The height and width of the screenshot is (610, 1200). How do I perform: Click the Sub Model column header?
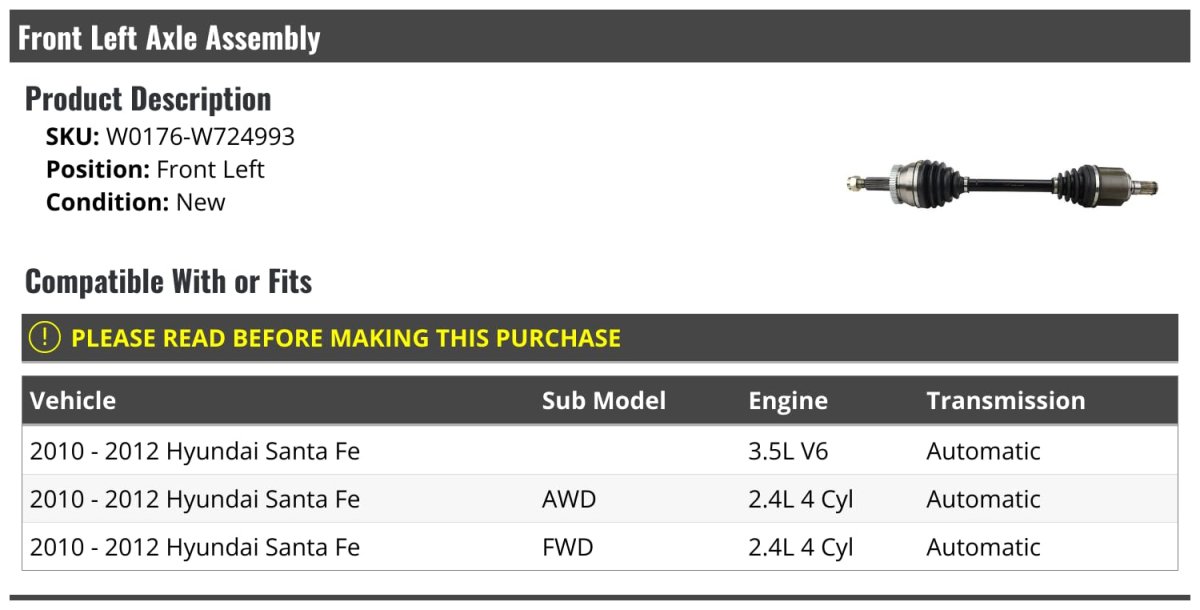pos(603,401)
